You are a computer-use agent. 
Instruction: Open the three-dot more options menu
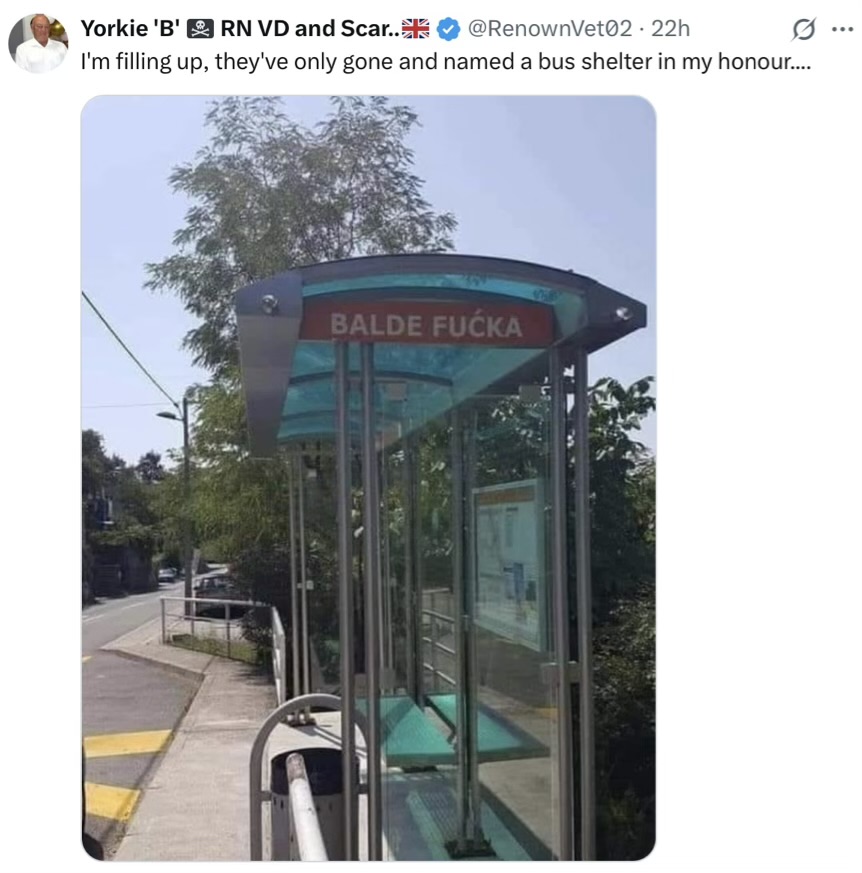coord(843,29)
